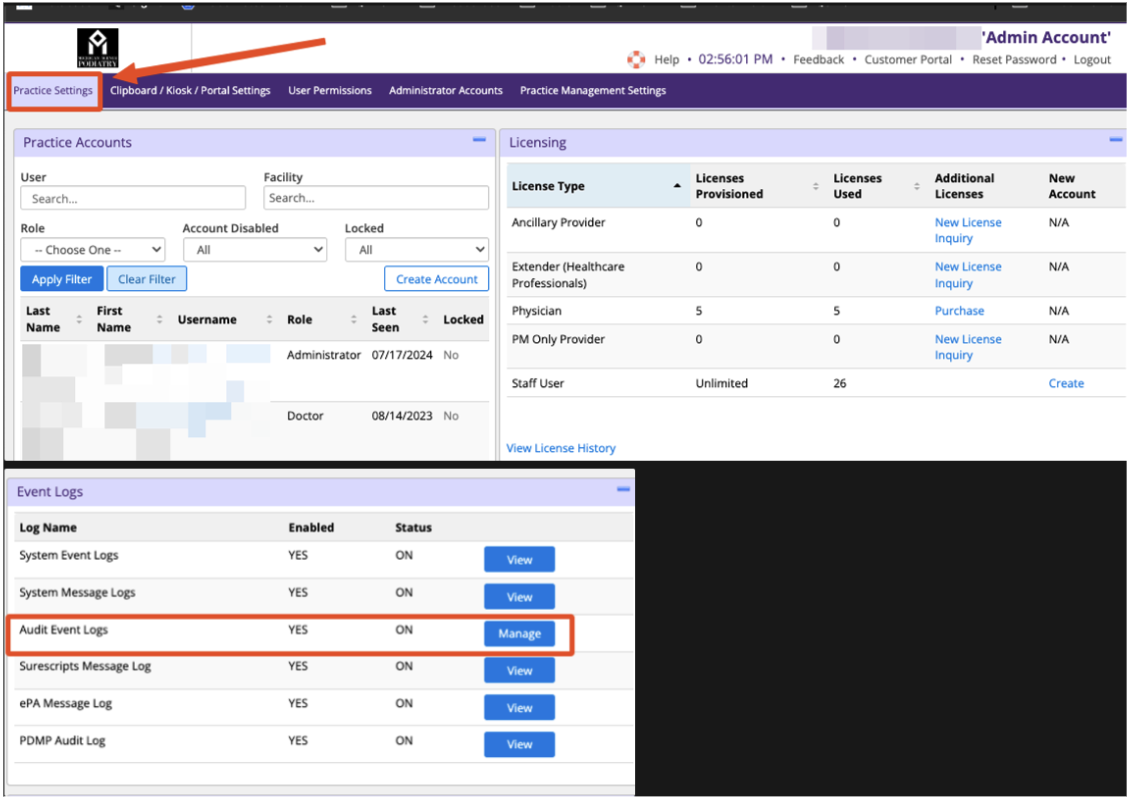Click the Unlimited provisioned value

[722, 383]
